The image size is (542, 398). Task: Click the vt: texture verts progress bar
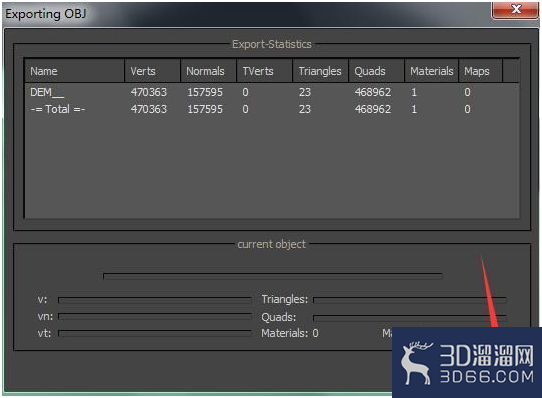(155, 333)
